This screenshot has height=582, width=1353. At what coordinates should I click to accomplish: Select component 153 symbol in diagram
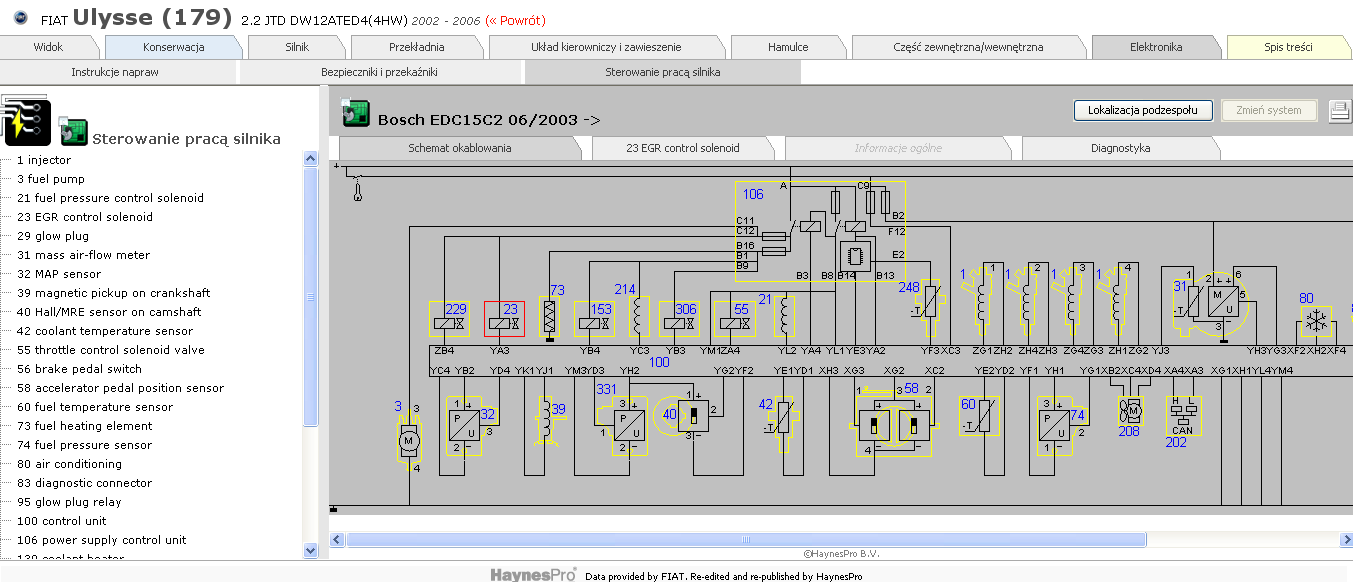click(x=594, y=319)
